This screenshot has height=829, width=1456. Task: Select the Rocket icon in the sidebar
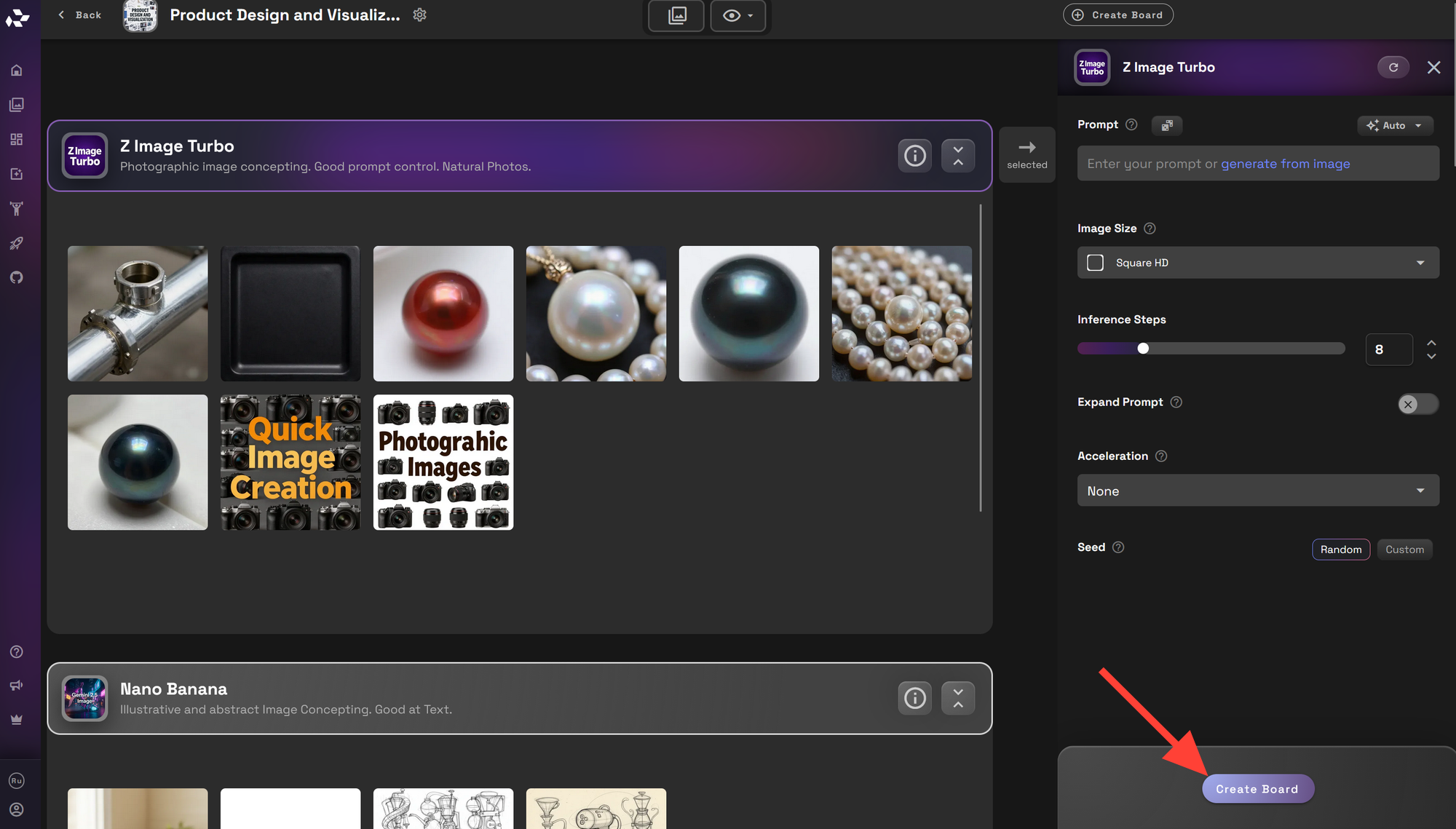(x=16, y=243)
